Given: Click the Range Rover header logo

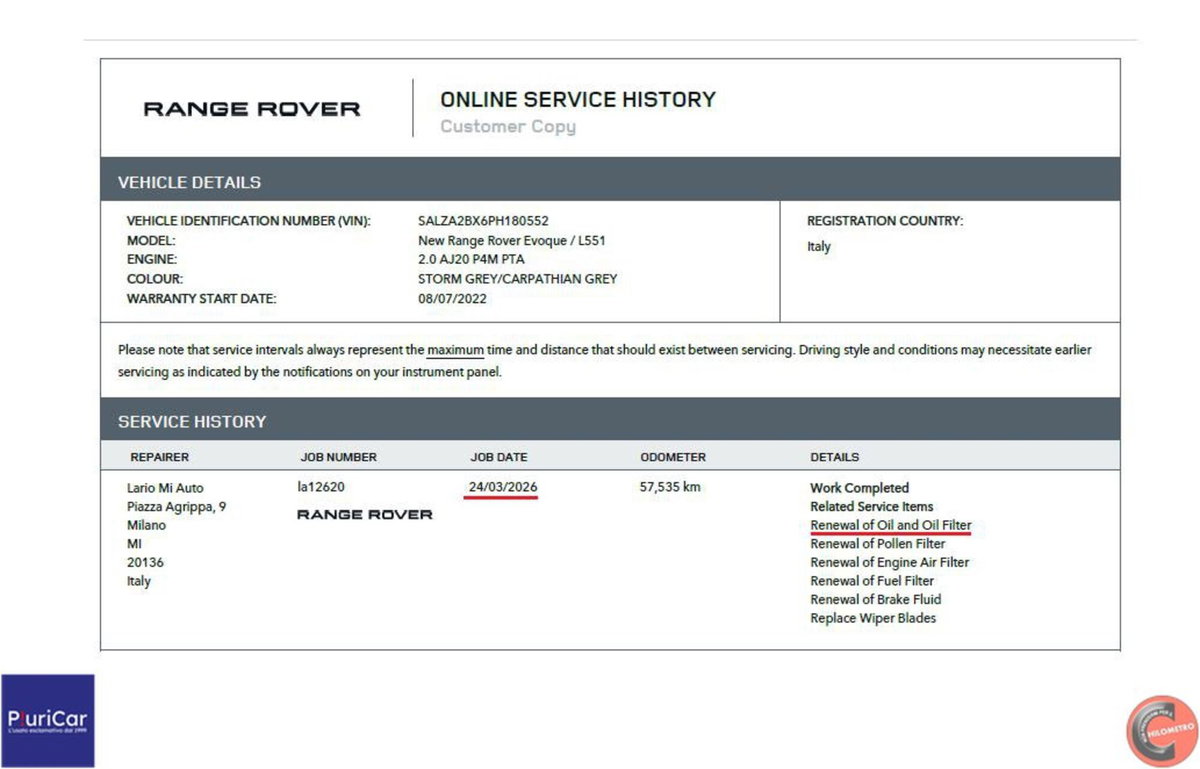Looking at the screenshot, I should (x=252, y=109).
